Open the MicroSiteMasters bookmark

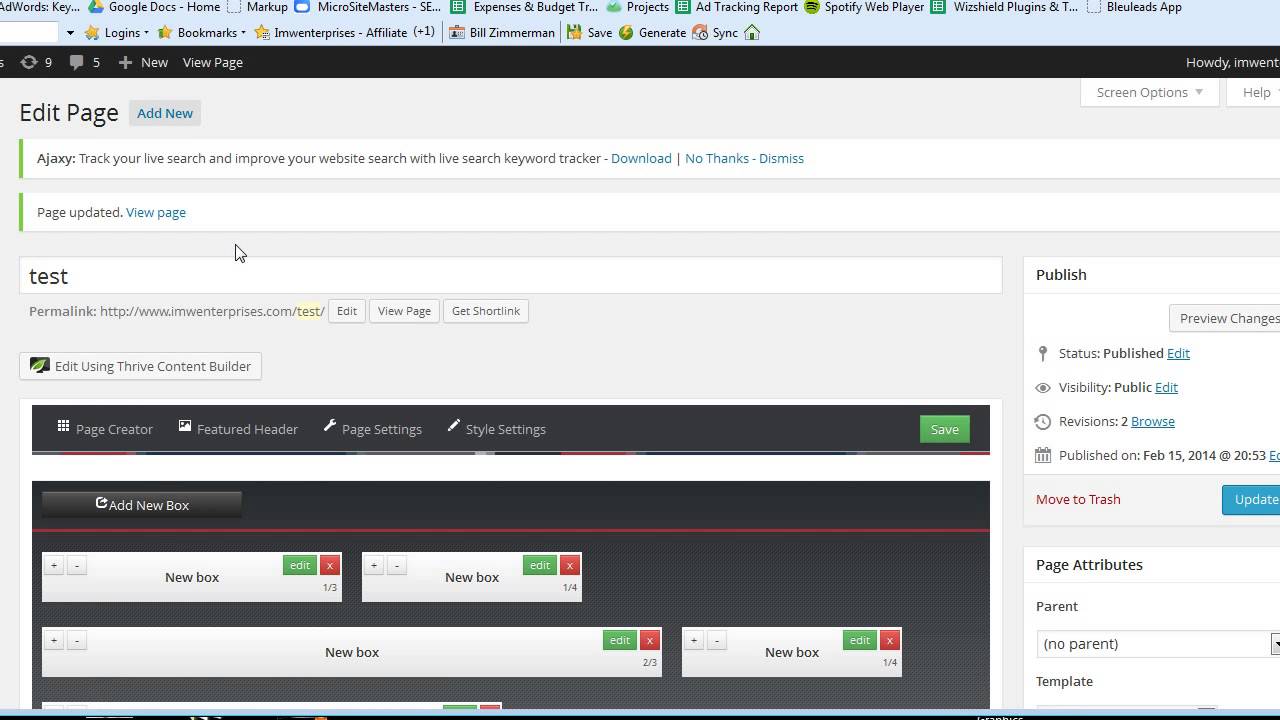(x=368, y=7)
